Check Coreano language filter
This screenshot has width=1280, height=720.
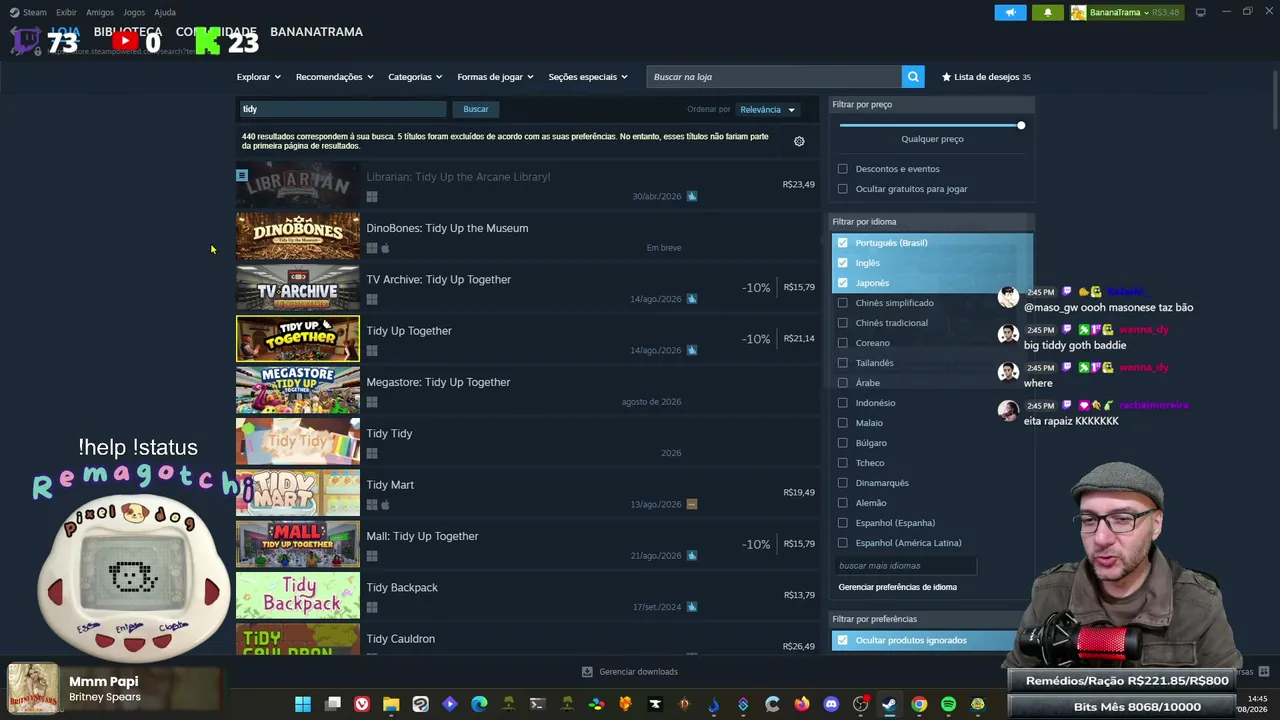[x=843, y=343]
